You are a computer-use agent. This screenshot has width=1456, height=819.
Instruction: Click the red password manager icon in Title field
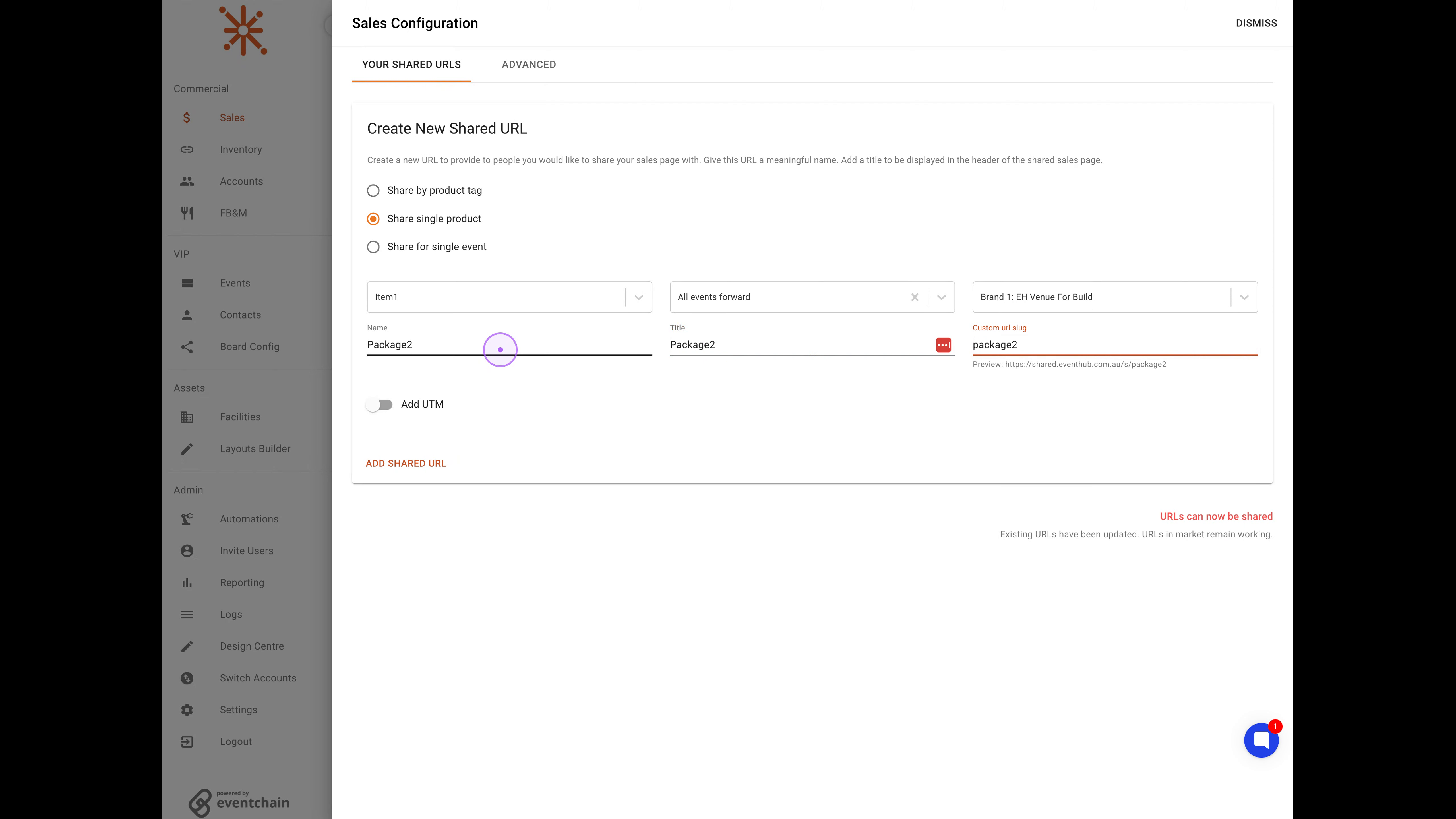point(943,345)
